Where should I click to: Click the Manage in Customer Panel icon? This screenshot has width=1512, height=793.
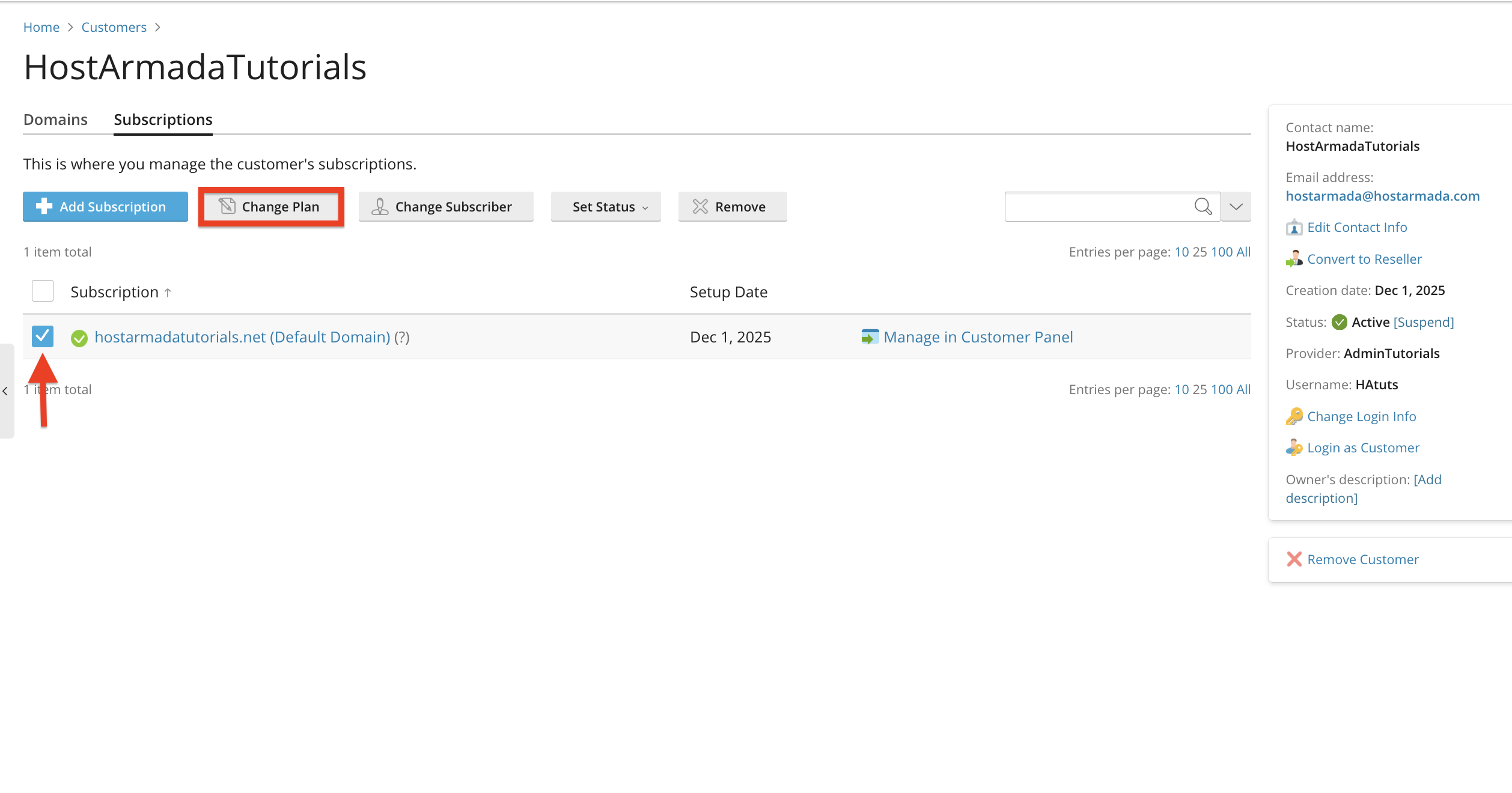point(870,337)
